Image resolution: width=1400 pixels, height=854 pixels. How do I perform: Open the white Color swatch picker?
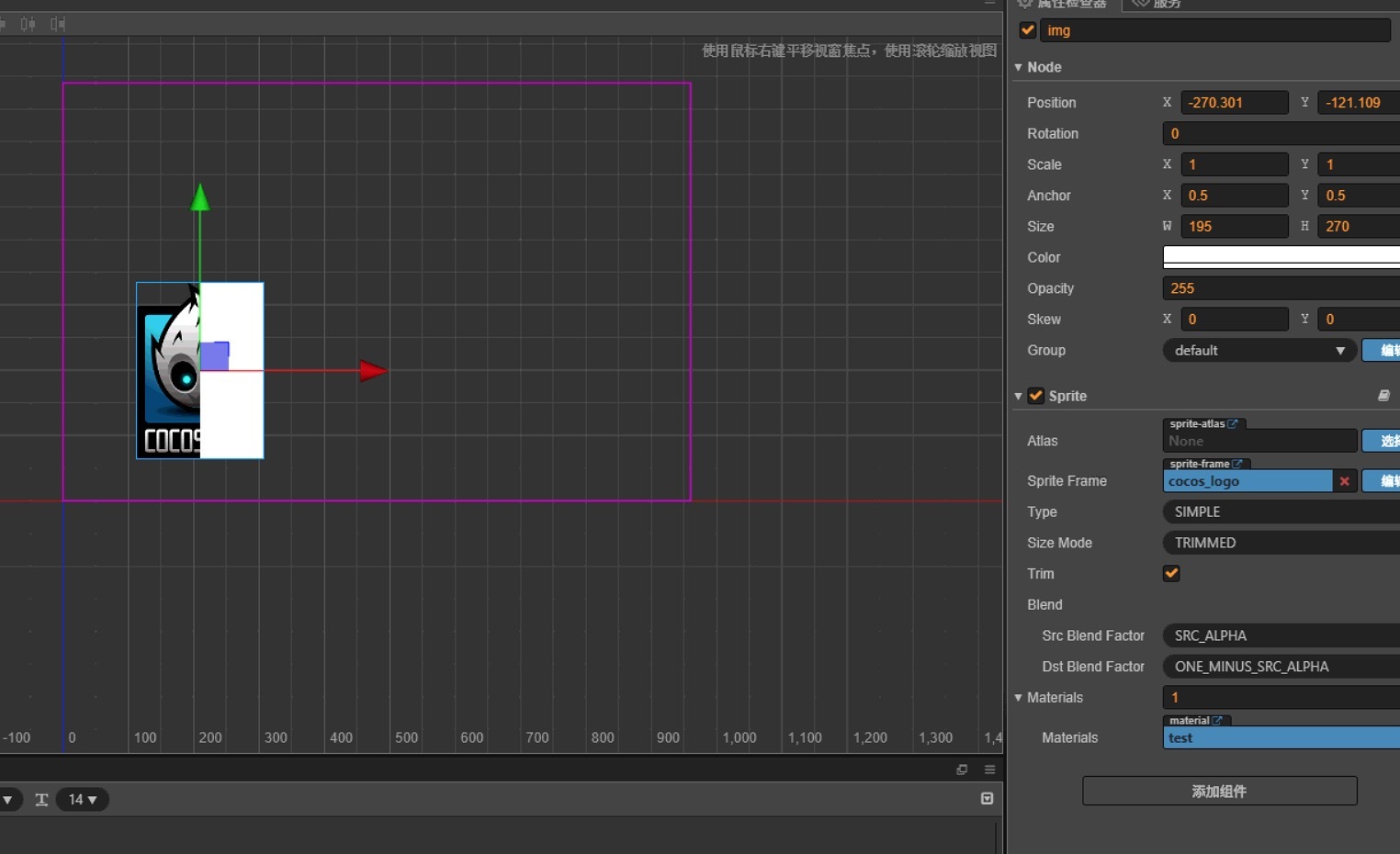(1281, 257)
